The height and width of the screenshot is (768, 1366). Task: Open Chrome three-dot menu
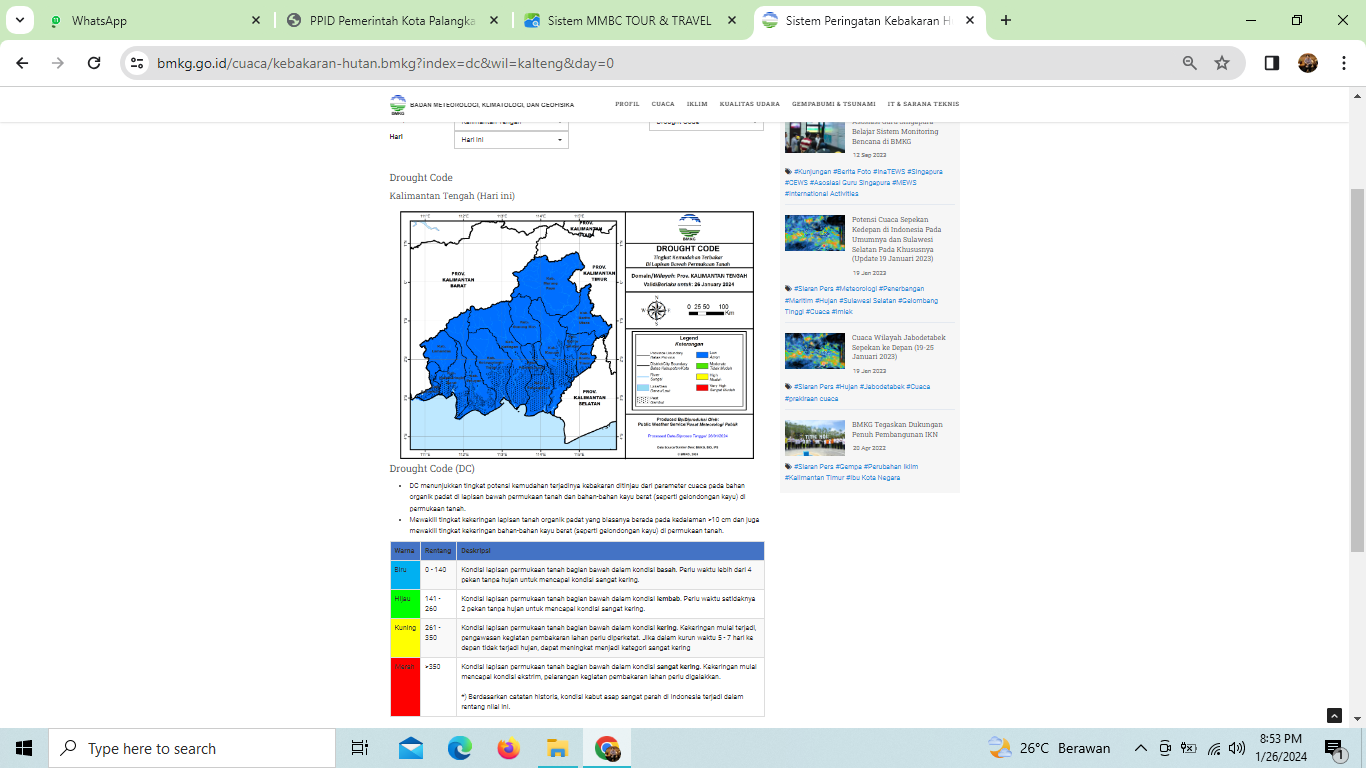point(1342,63)
